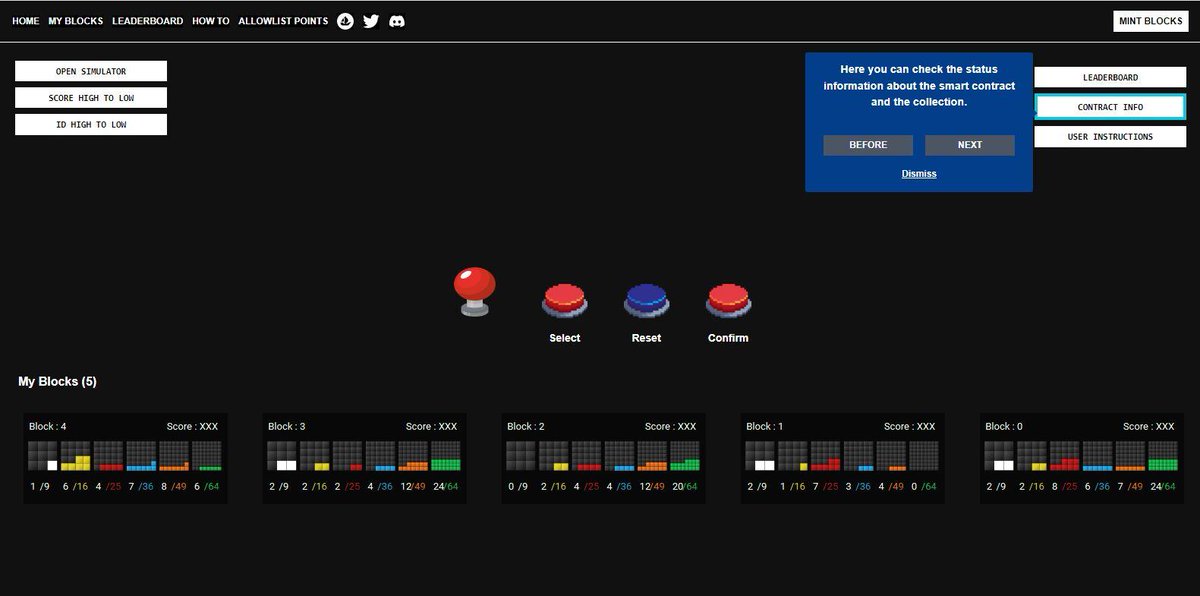Click Block 2's '20/64' value
Image resolution: width=1200 pixels, height=596 pixels.
coord(685,487)
